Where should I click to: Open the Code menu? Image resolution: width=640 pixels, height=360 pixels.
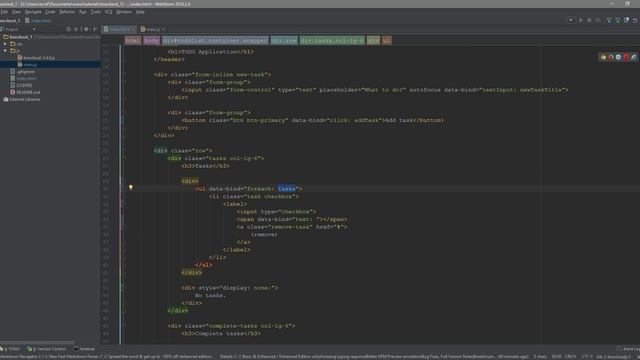[50, 12]
